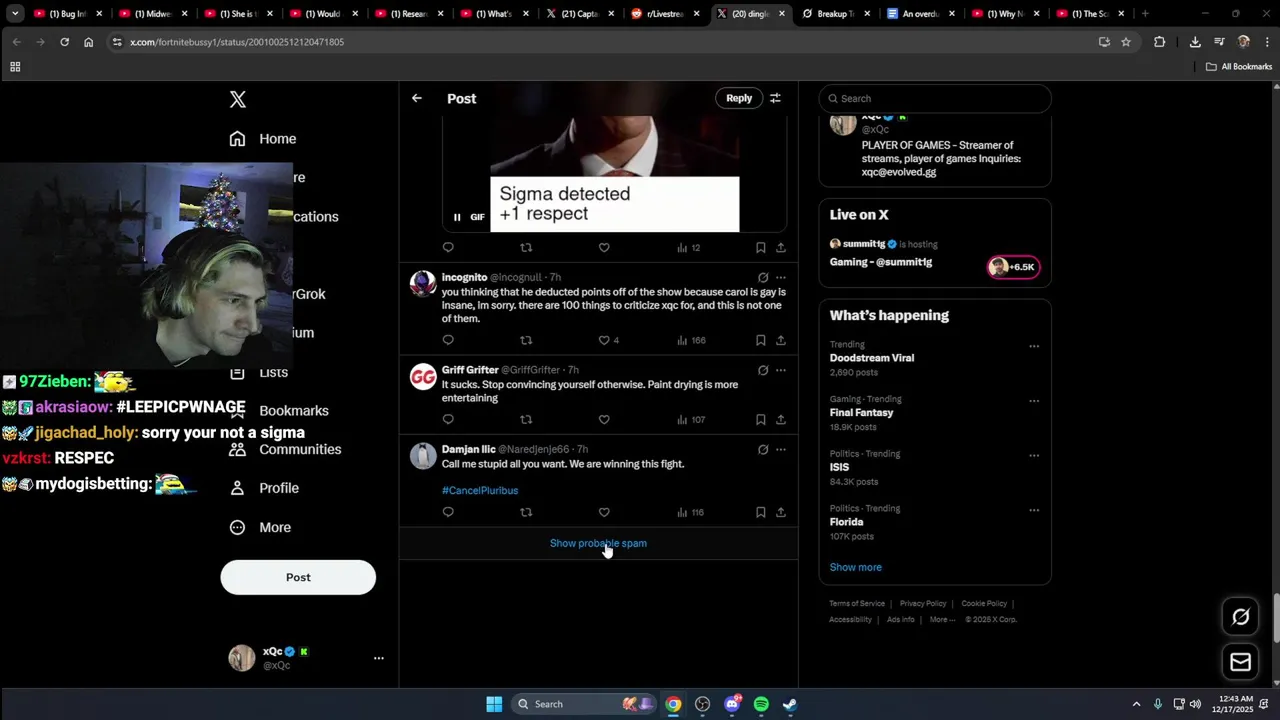This screenshot has height=720, width=1280.
Task: Open Profile in the sidebar
Action: [265, 488]
